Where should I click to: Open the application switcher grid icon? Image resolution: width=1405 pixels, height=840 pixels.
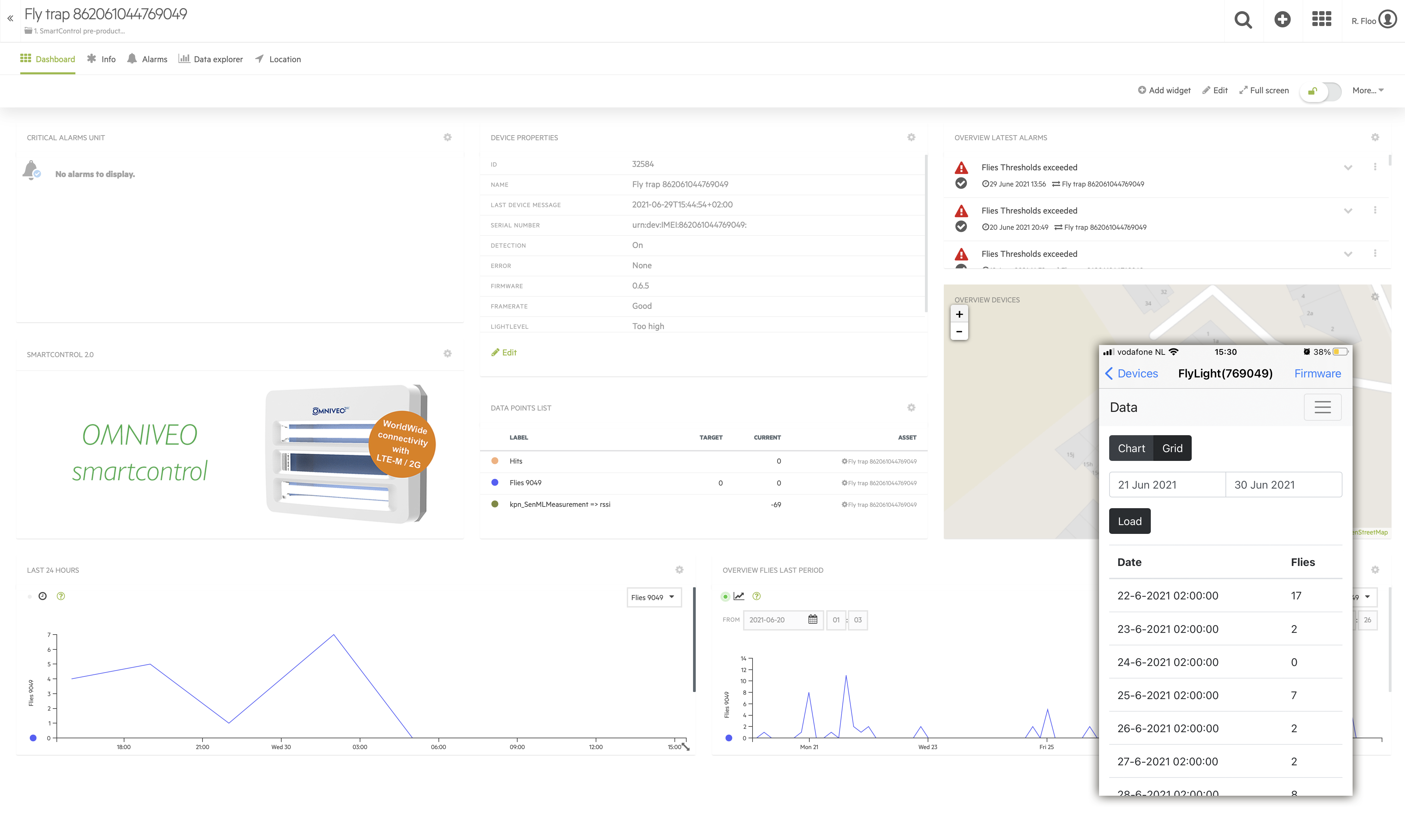pyautogui.click(x=1322, y=19)
